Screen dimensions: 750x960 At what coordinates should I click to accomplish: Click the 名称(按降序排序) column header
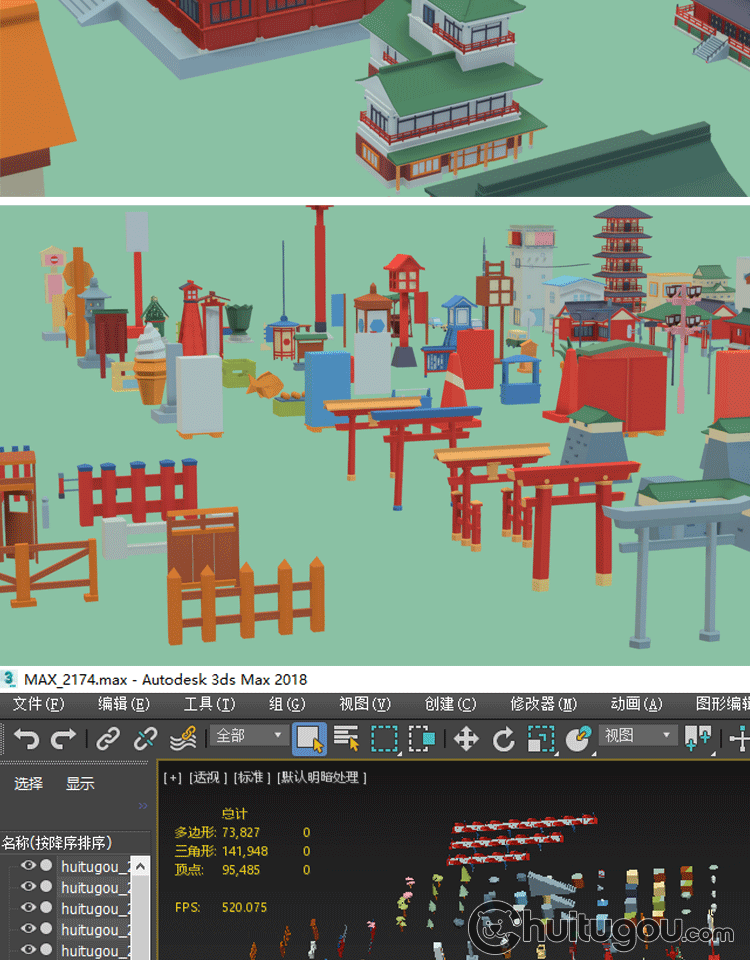(57, 842)
